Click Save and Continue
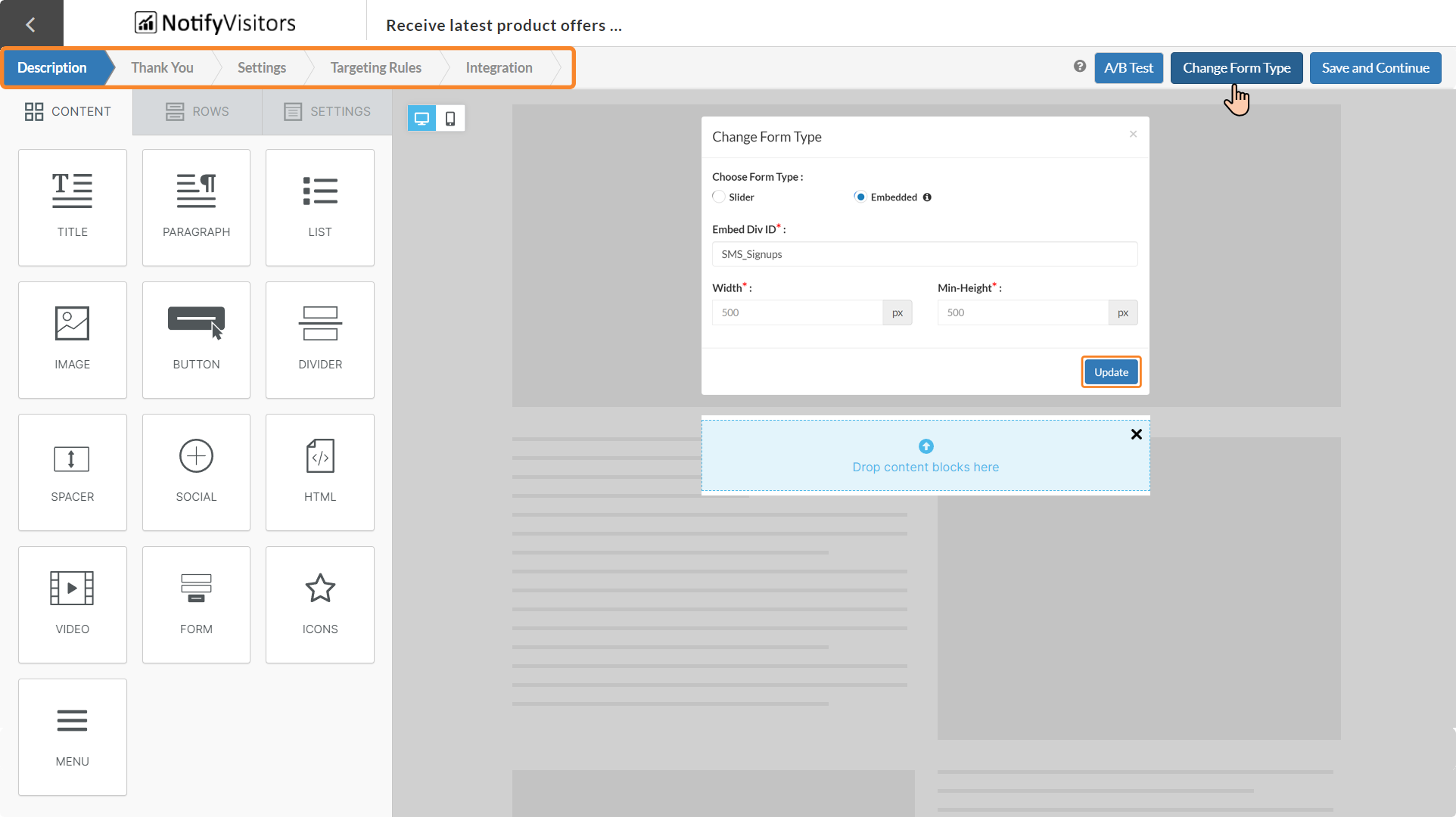Viewport: 1456px width, 817px height. click(1375, 67)
